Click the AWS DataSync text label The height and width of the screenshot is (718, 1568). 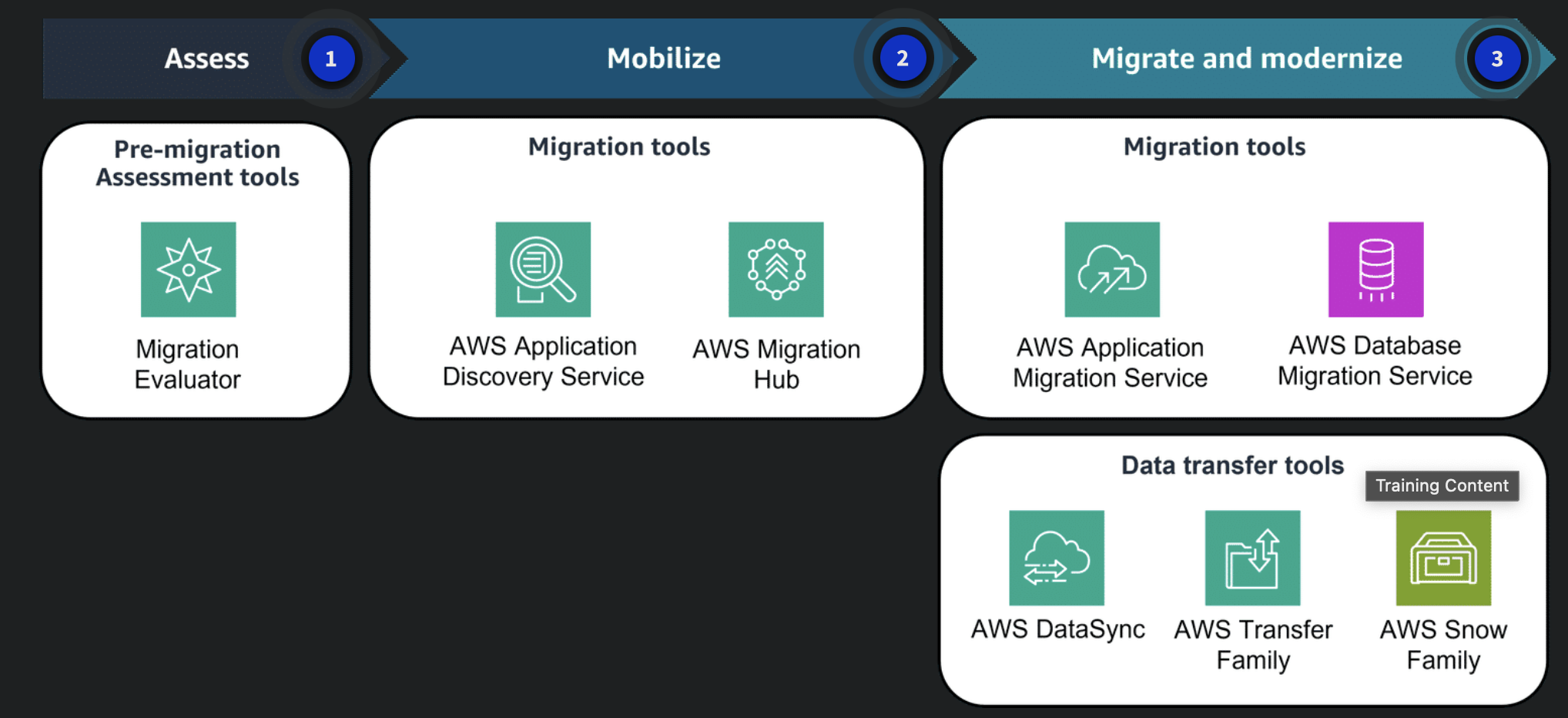(1057, 629)
